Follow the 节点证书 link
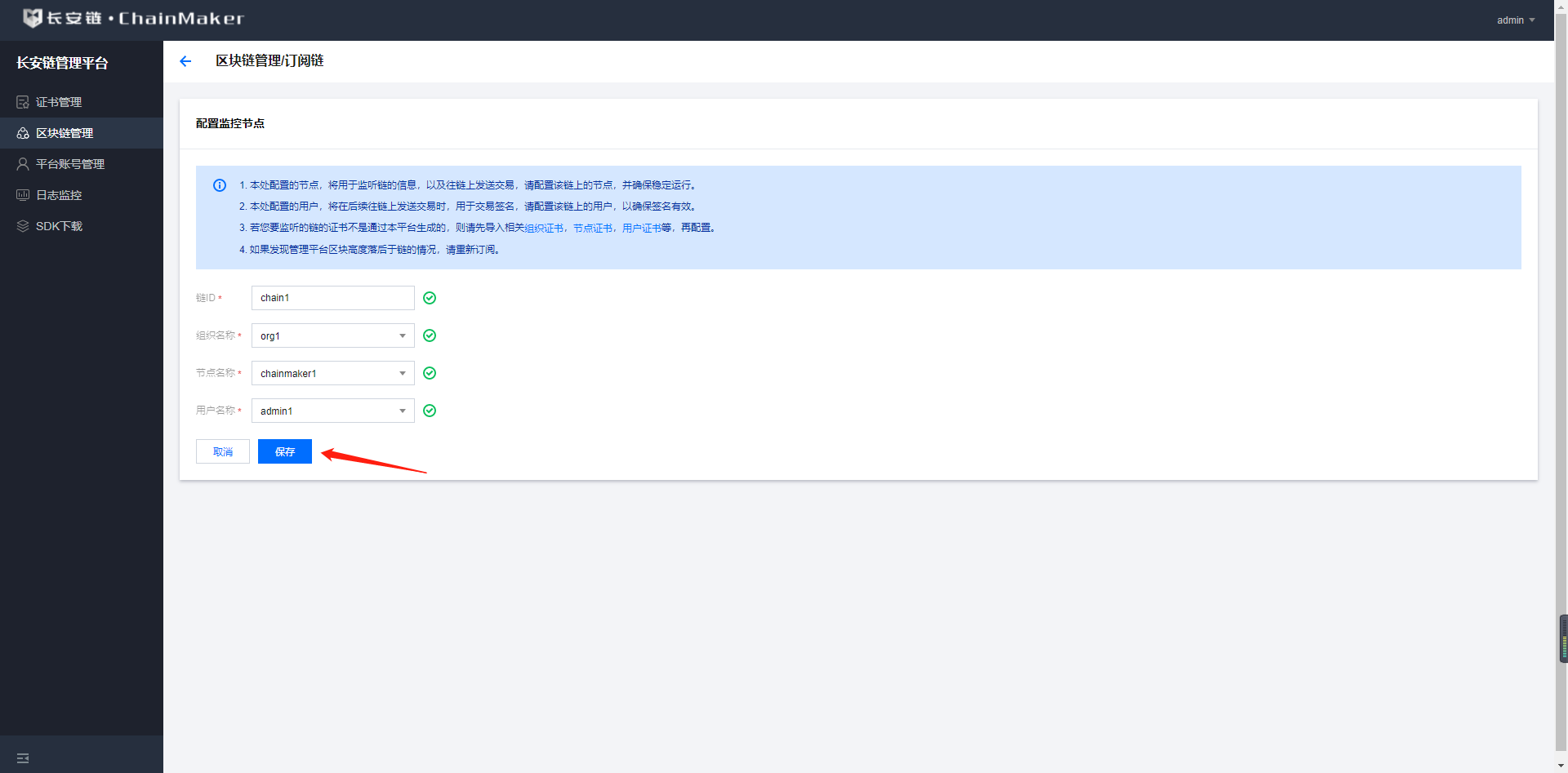This screenshot has width=1568, height=773. pos(593,229)
